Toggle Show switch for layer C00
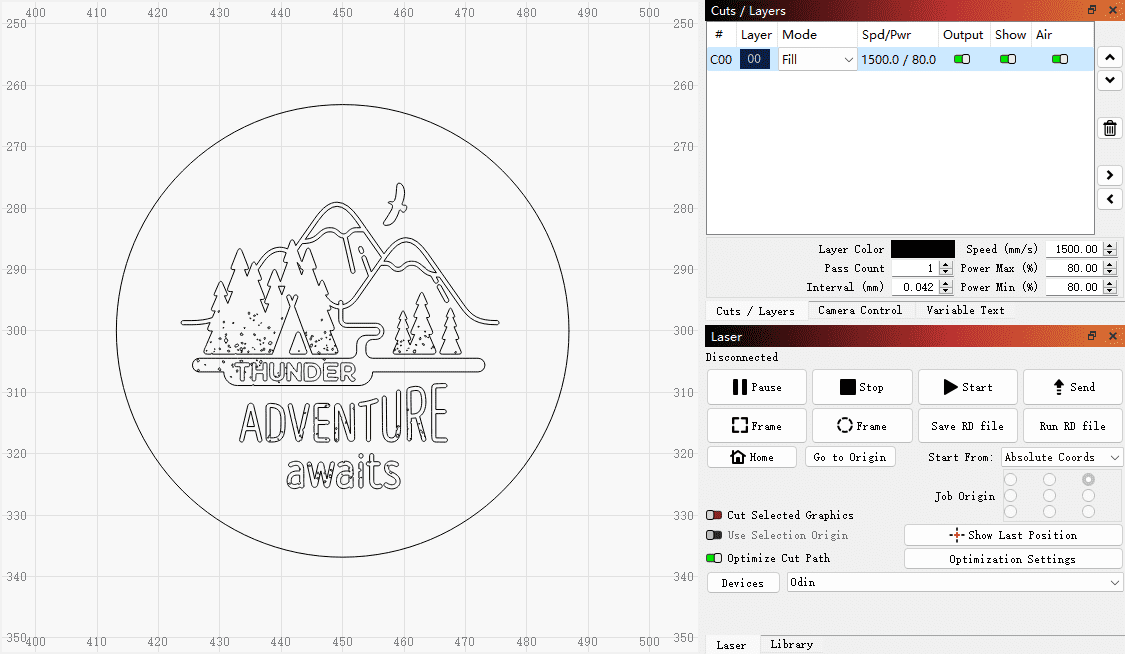The height and width of the screenshot is (654, 1125). point(1008,59)
